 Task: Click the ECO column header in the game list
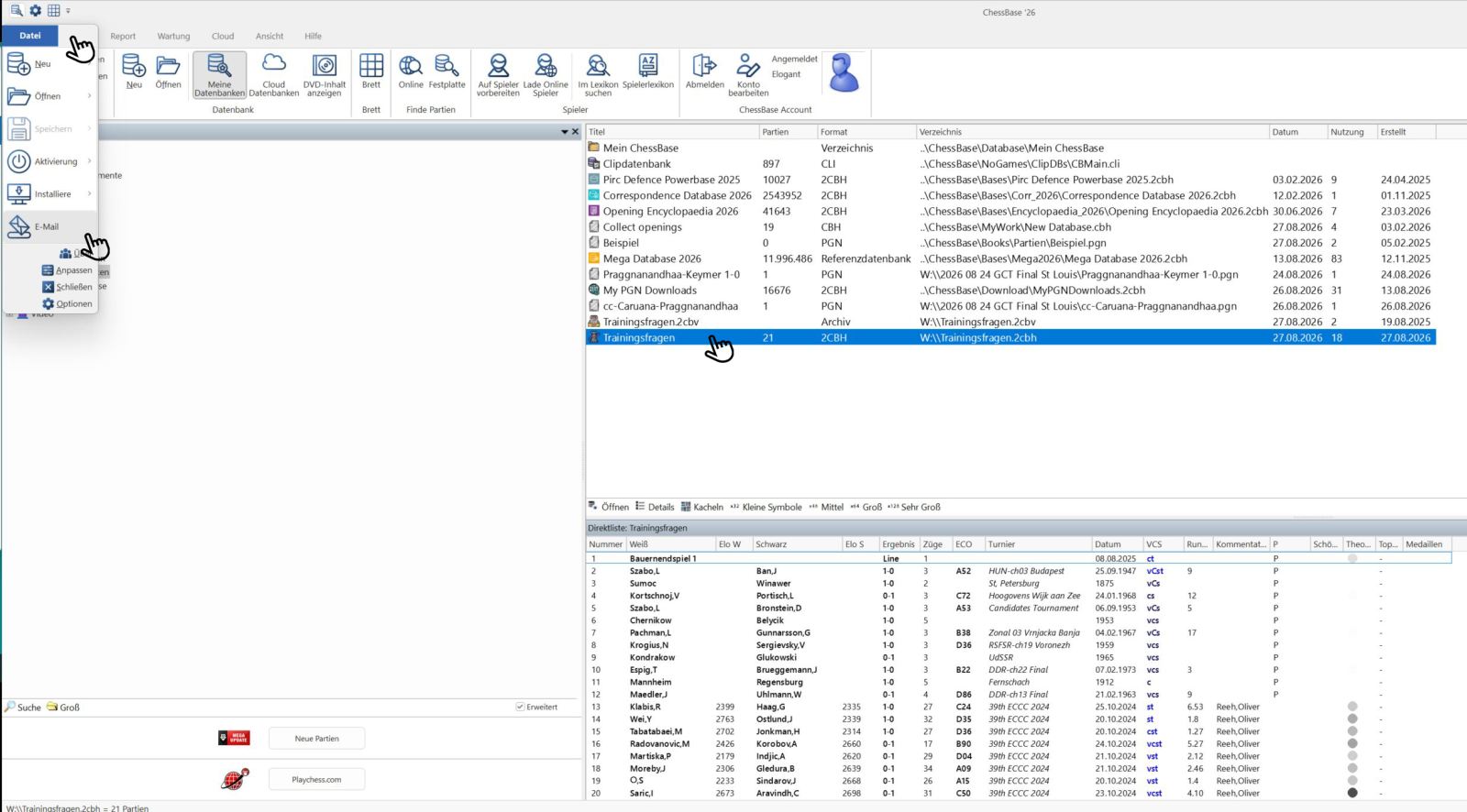[x=968, y=544]
